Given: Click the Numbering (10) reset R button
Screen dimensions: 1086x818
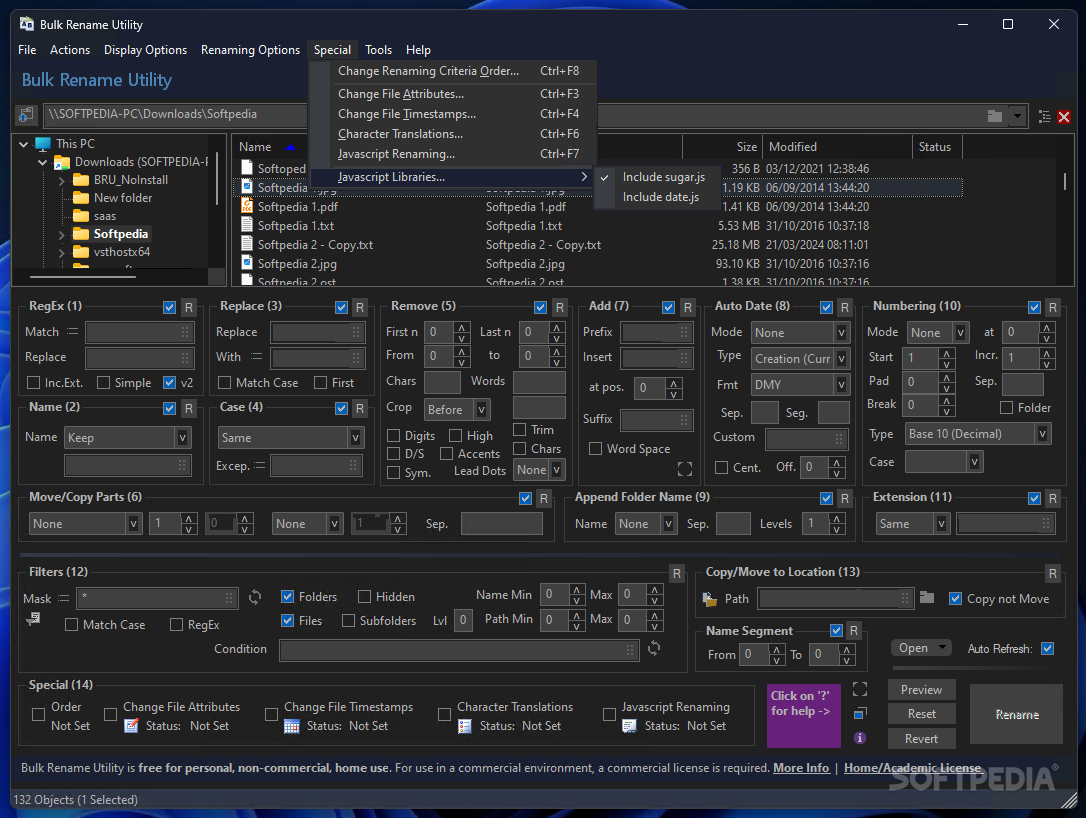Looking at the screenshot, I should tap(1052, 308).
